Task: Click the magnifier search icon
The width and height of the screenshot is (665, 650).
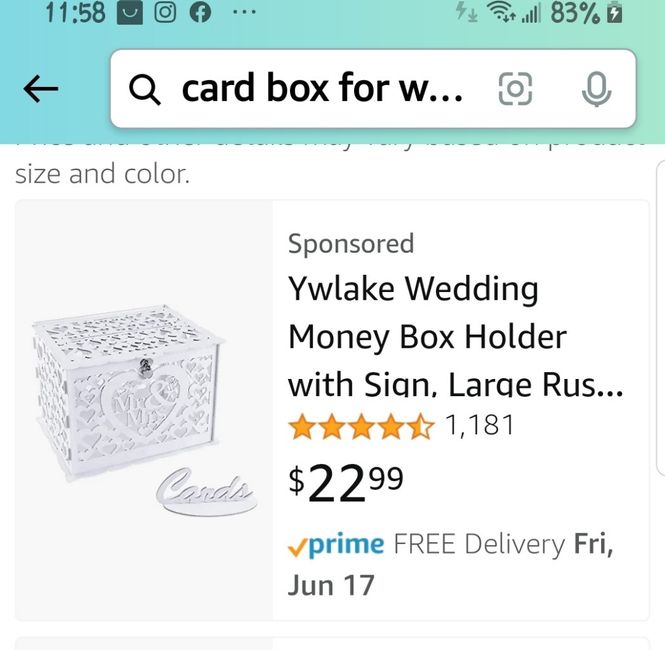Action: click(x=146, y=90)
